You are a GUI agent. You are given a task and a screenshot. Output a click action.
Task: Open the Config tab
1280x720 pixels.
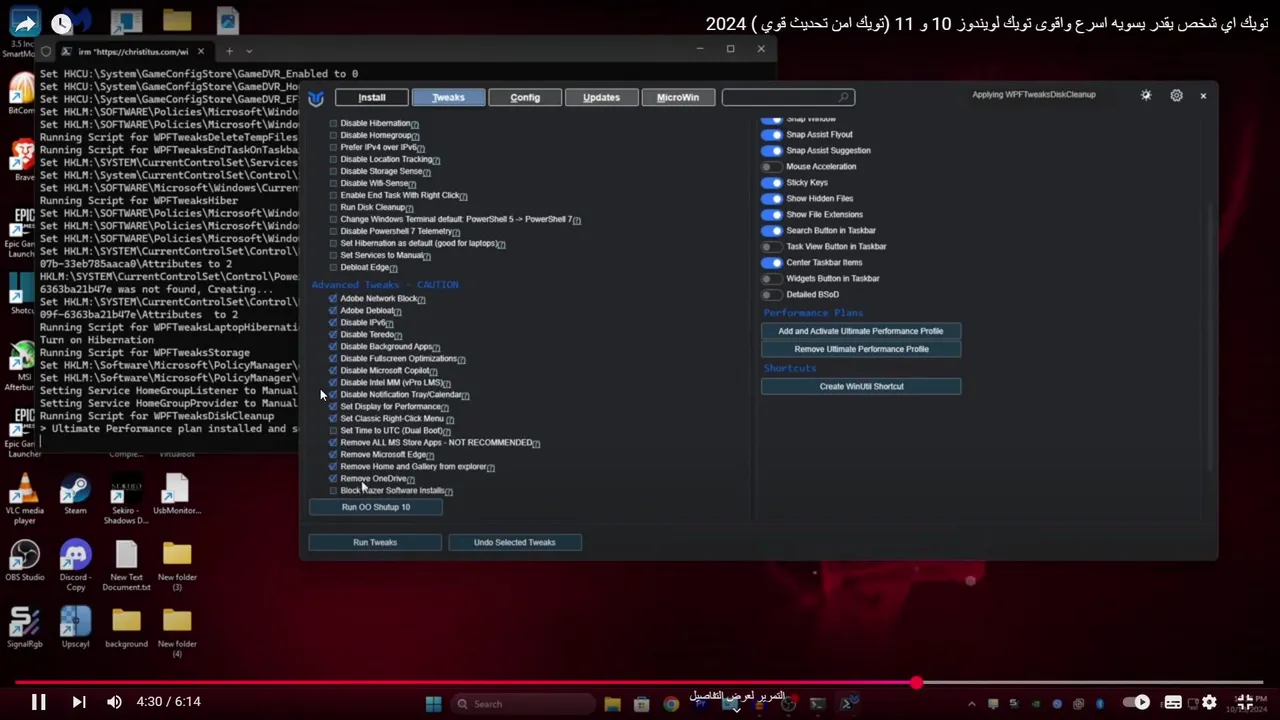point(525,97)
